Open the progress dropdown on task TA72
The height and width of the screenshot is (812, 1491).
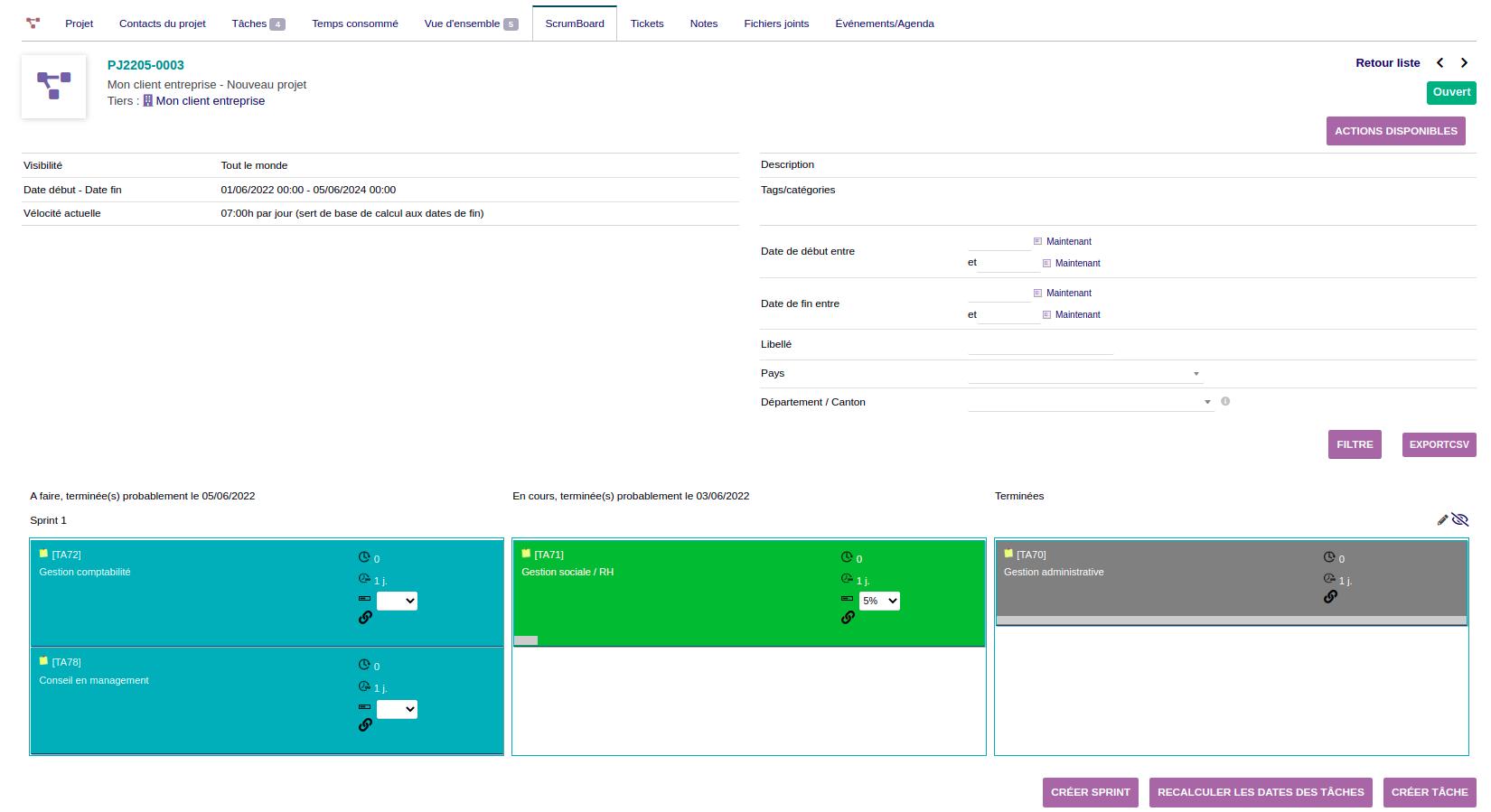click(397, 602)
